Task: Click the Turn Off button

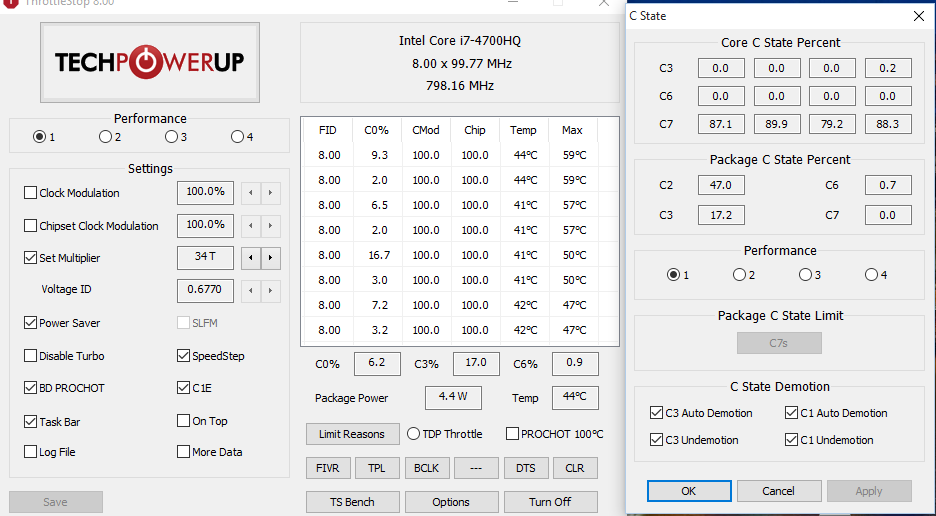Action: point(550,502)
